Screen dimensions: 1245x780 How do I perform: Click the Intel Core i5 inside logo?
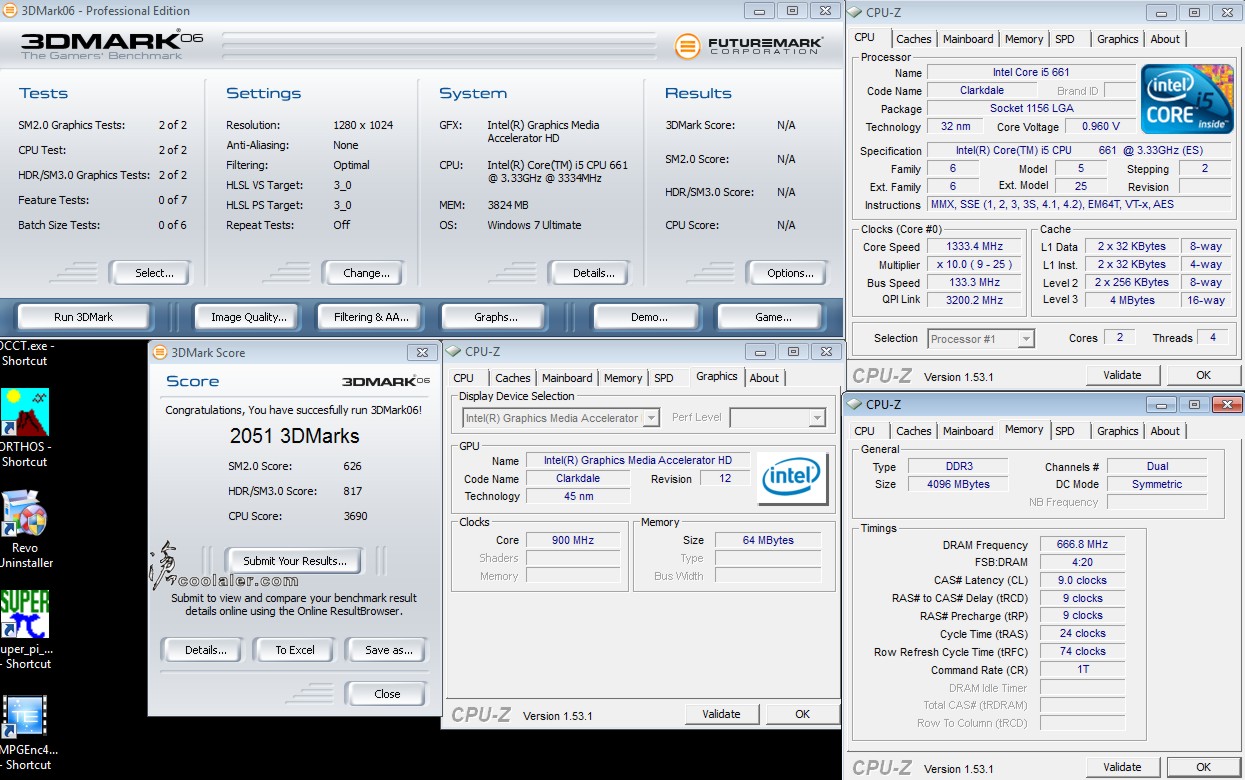click(1187, 101)
